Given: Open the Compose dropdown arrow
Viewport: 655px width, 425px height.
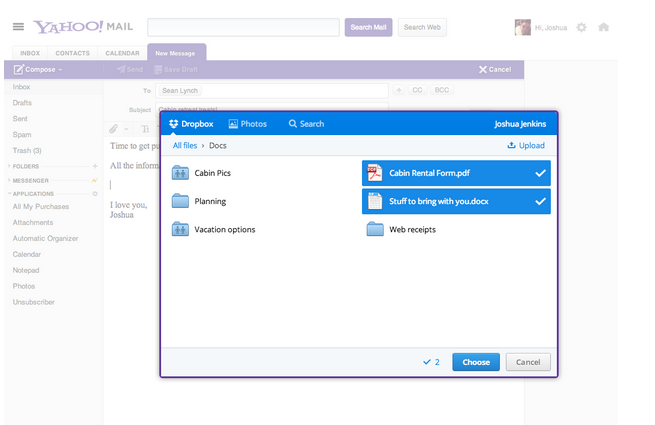Looking at the screenshot, I should pyautogui.click(x=60, y=70).
